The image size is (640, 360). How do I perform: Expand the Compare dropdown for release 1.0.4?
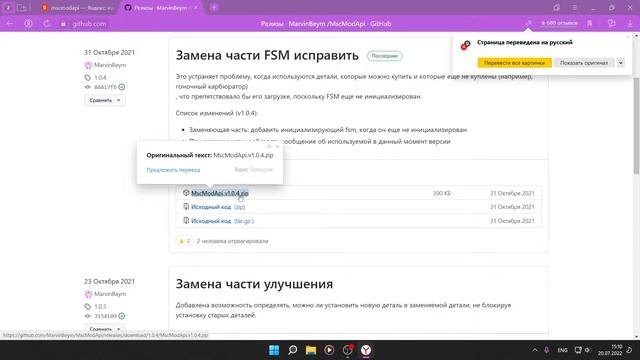(x=104, y=100)
